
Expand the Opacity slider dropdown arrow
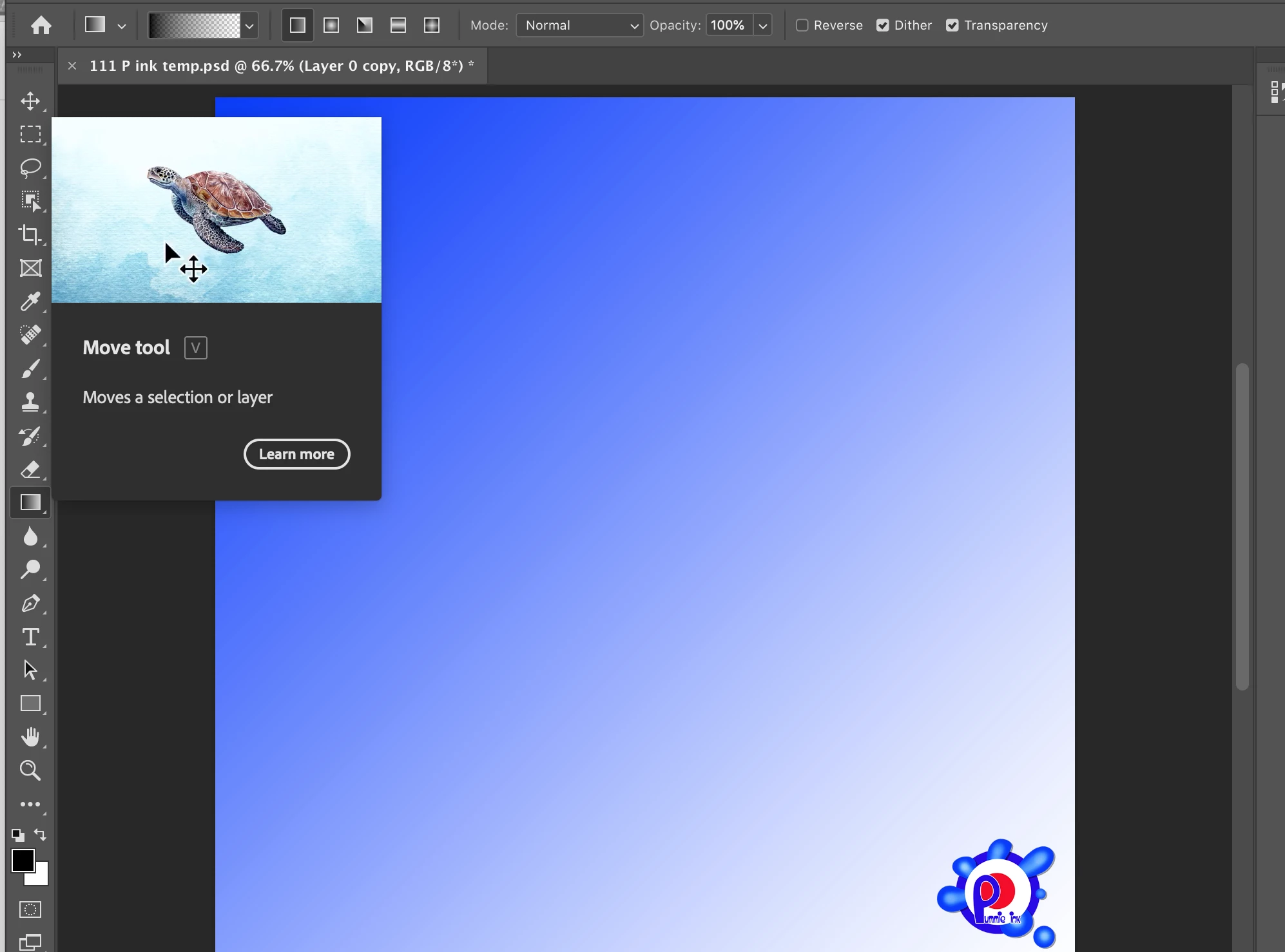tap(763, 25)
